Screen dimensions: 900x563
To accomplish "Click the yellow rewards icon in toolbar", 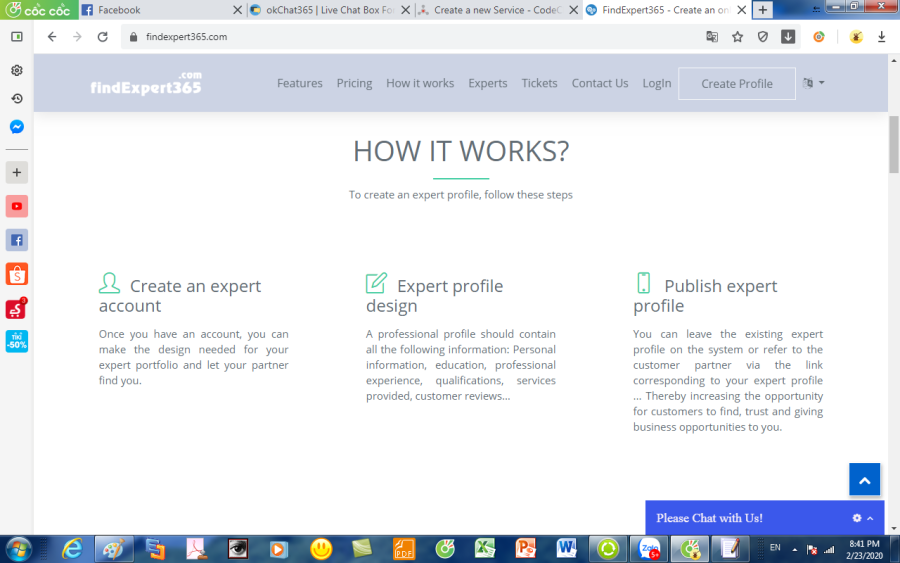I will tap(856, 37).
